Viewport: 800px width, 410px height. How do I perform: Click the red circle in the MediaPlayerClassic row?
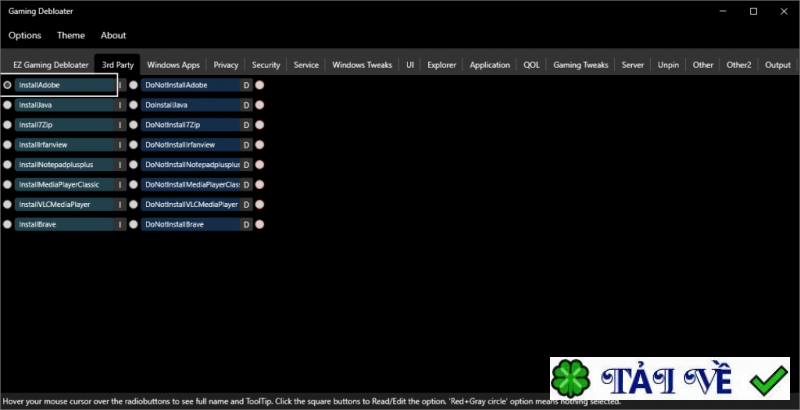[x=260, y=185]
